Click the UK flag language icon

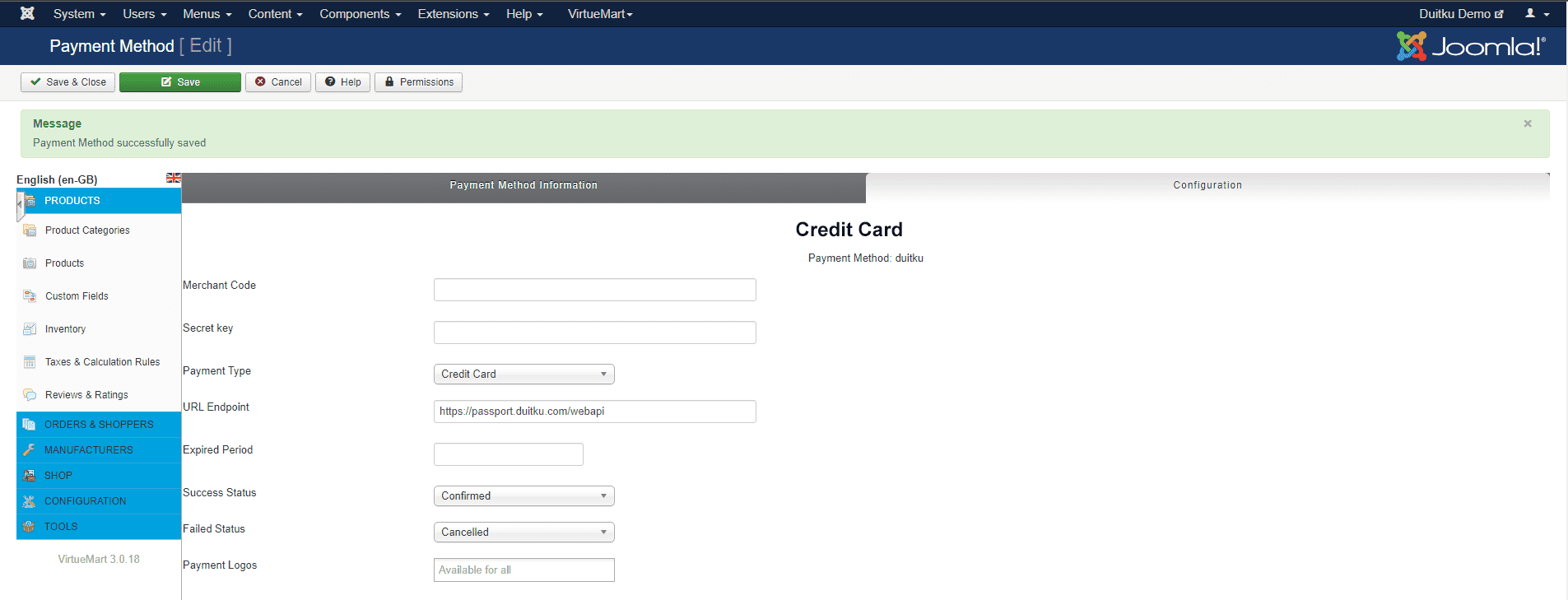tap(174, 178)
